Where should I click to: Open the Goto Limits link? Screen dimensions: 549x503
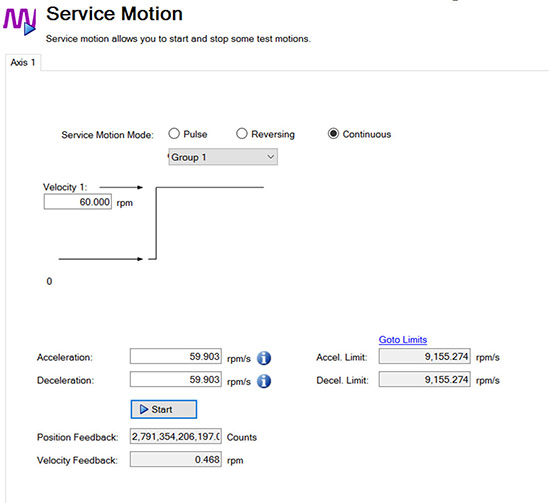coord(403,340)
